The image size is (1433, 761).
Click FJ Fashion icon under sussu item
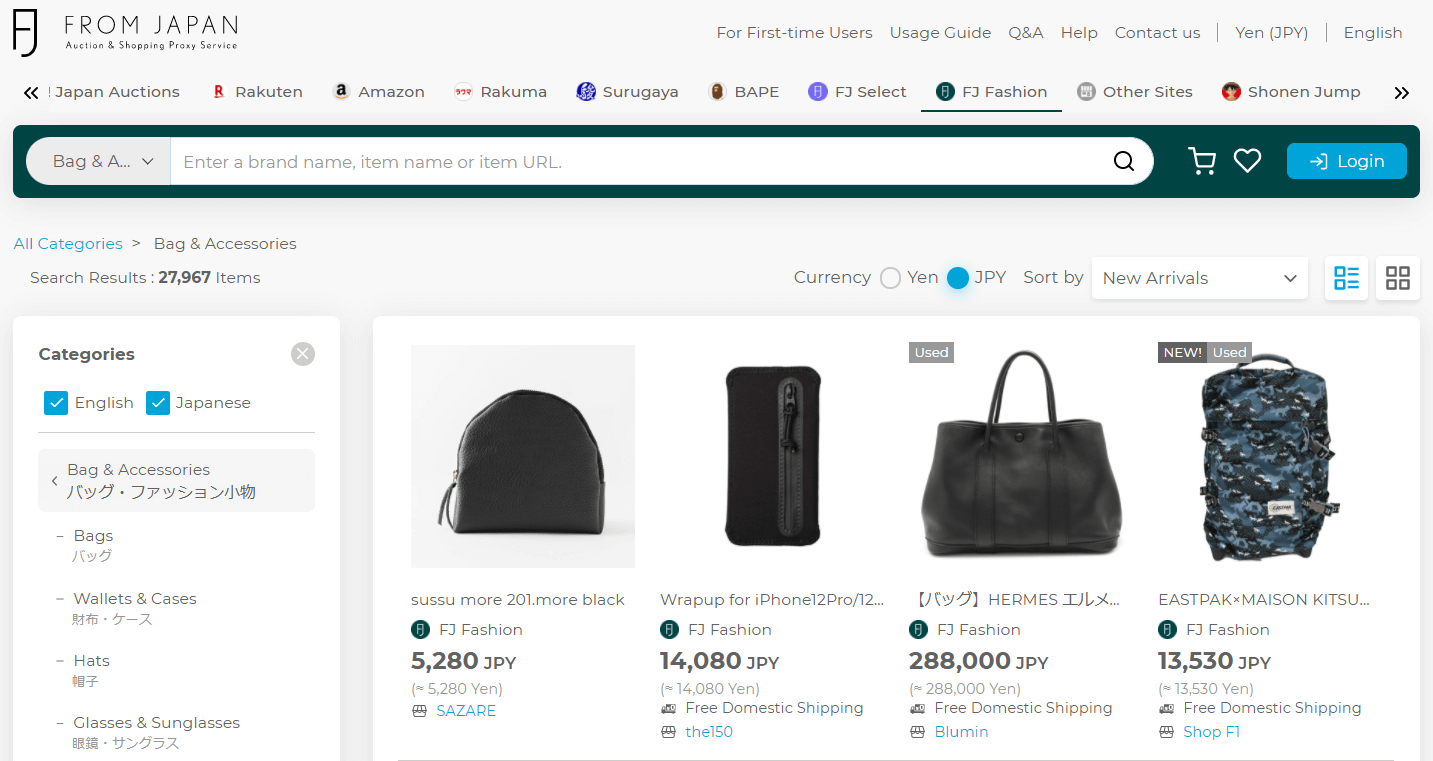[x=420, y=630]
